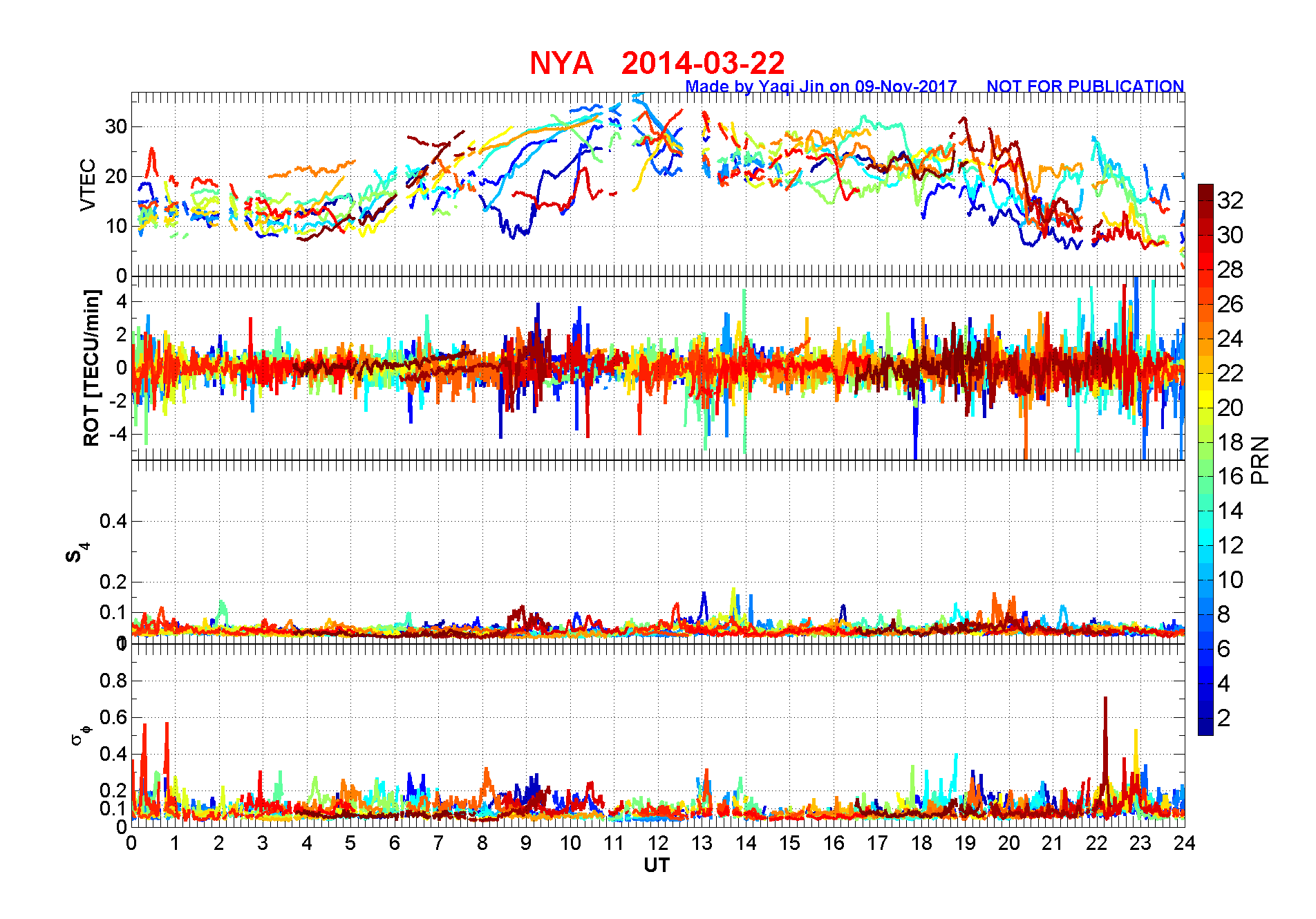Click VTEC axis tick label 10
1316x919 pixels.
[x=116, y=226]
